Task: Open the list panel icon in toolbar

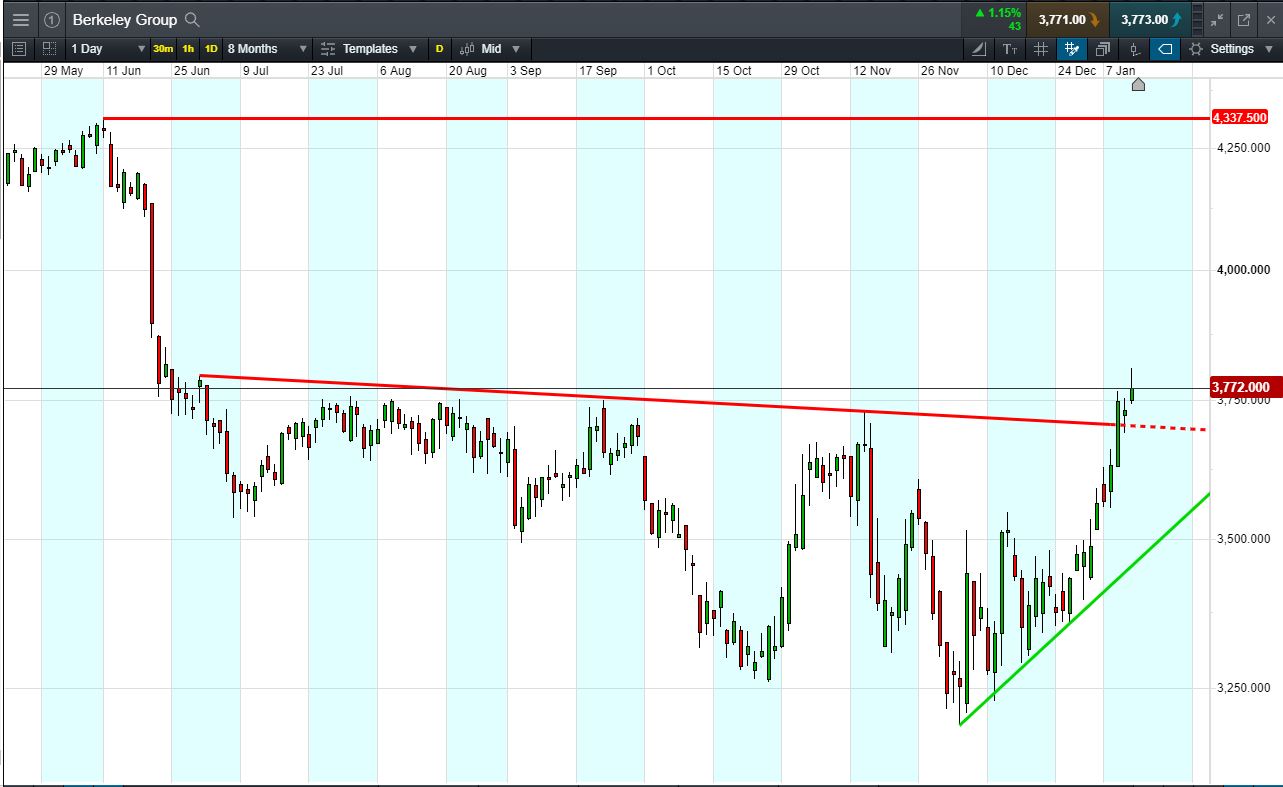Action: coord(19,48)
